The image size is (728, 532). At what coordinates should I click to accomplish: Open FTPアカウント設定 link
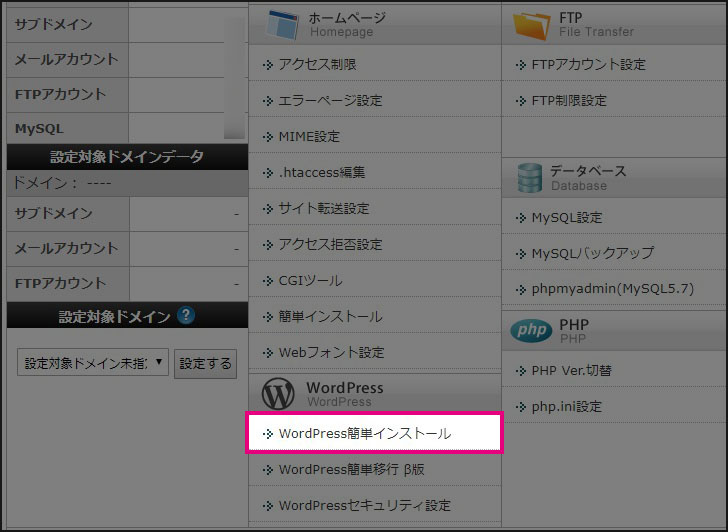coord(589,64)
